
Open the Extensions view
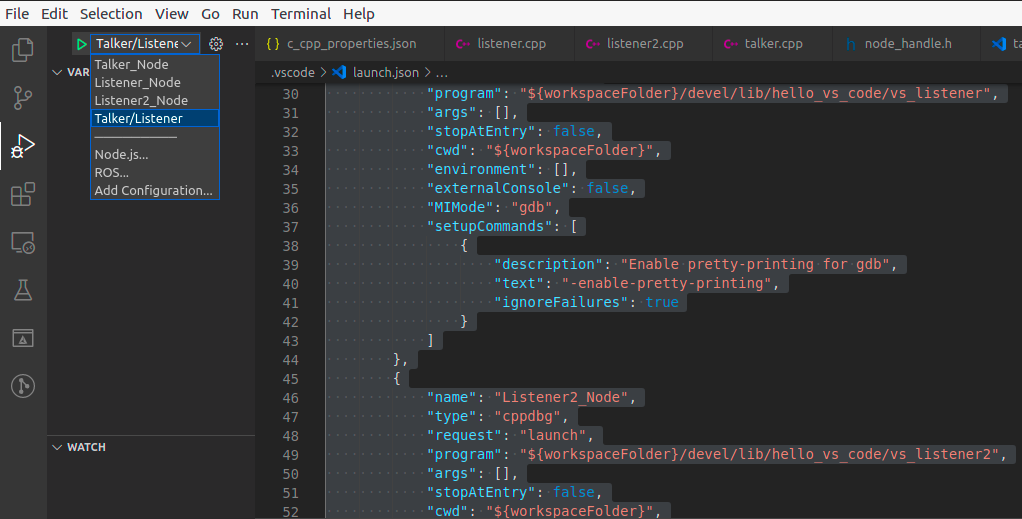(23, 194)
